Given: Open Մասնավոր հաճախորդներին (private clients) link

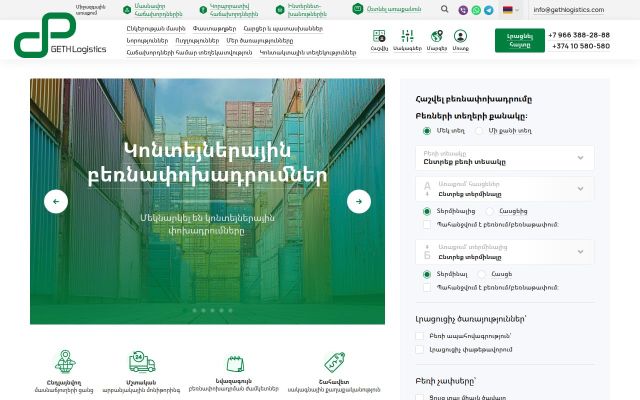Looking at the screenshot, I should click(158, 10).
